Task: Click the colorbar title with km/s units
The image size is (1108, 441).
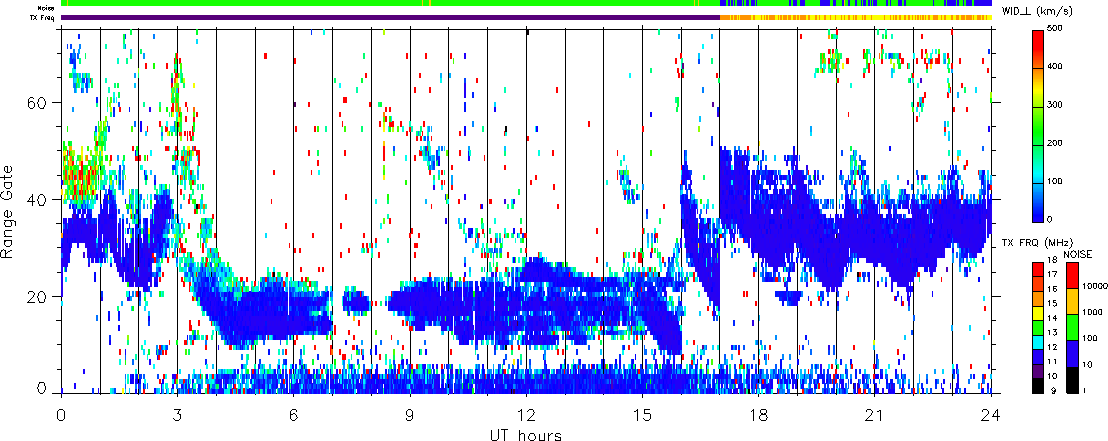Action: coord(1051,11)
